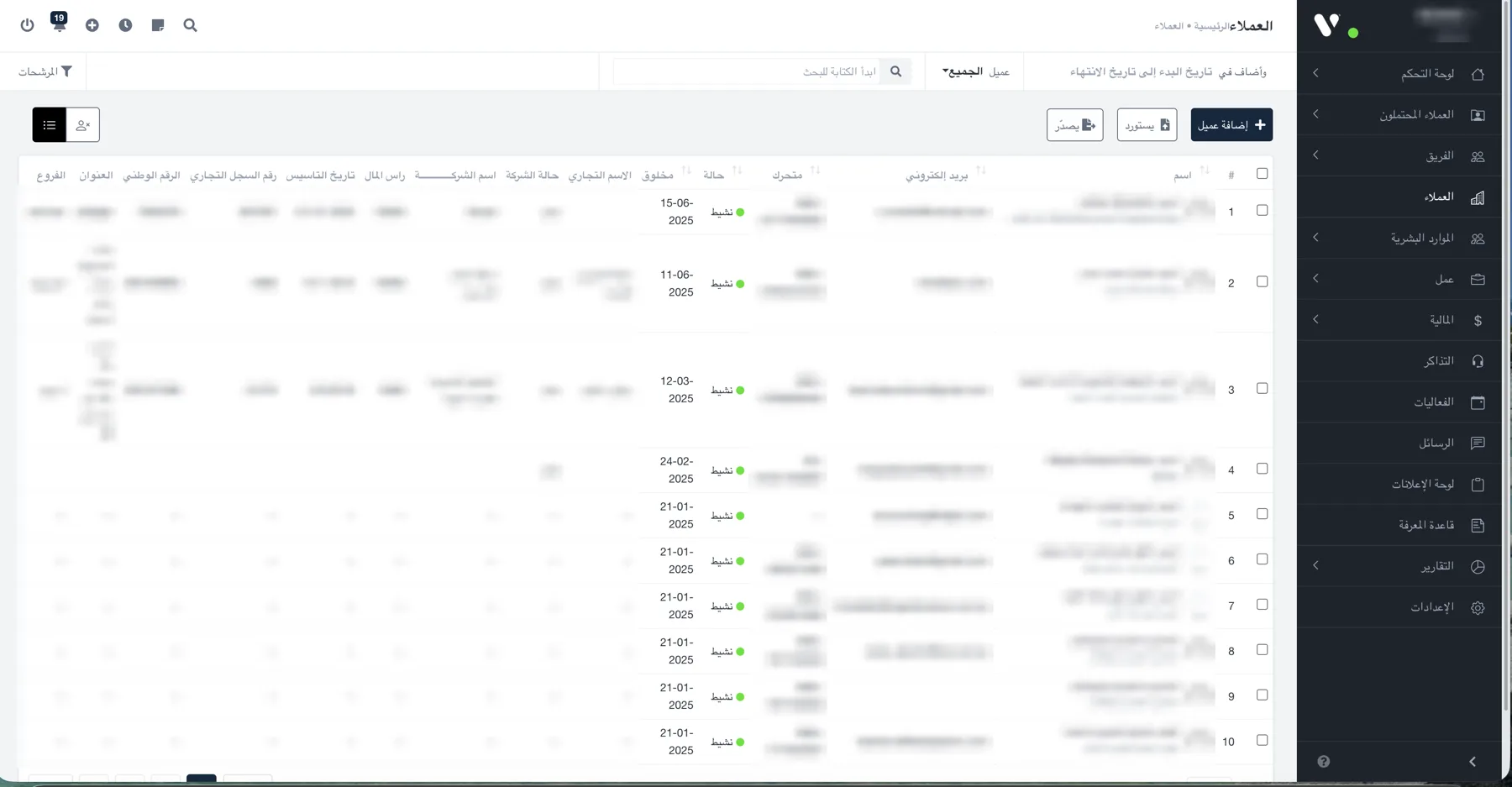Expand المالية sidebar menu
Viewport: 1512px width, 787px height.
(x=1399, y=320)
